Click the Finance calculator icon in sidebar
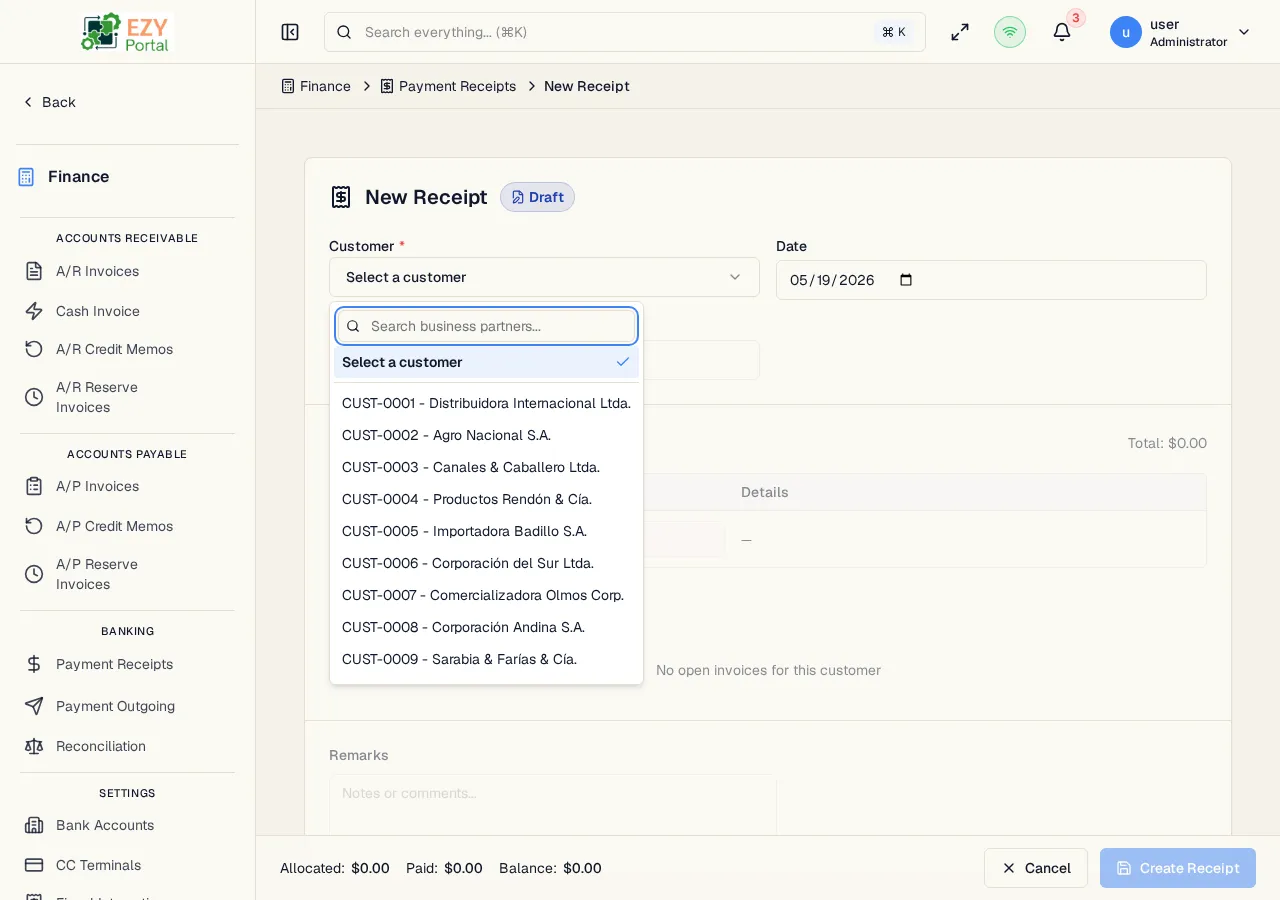Image resolution: width=1280 pixels, height=900 pixels. [x=26, y=177]
